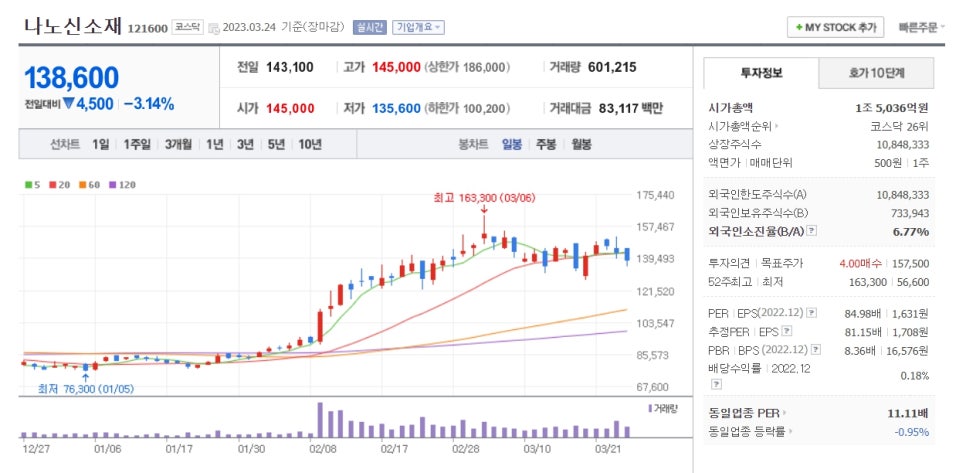The width and height of the screenshot is (966, 473).
Task: Open the 기업개요 dropdown
Action: coord(418,27)
